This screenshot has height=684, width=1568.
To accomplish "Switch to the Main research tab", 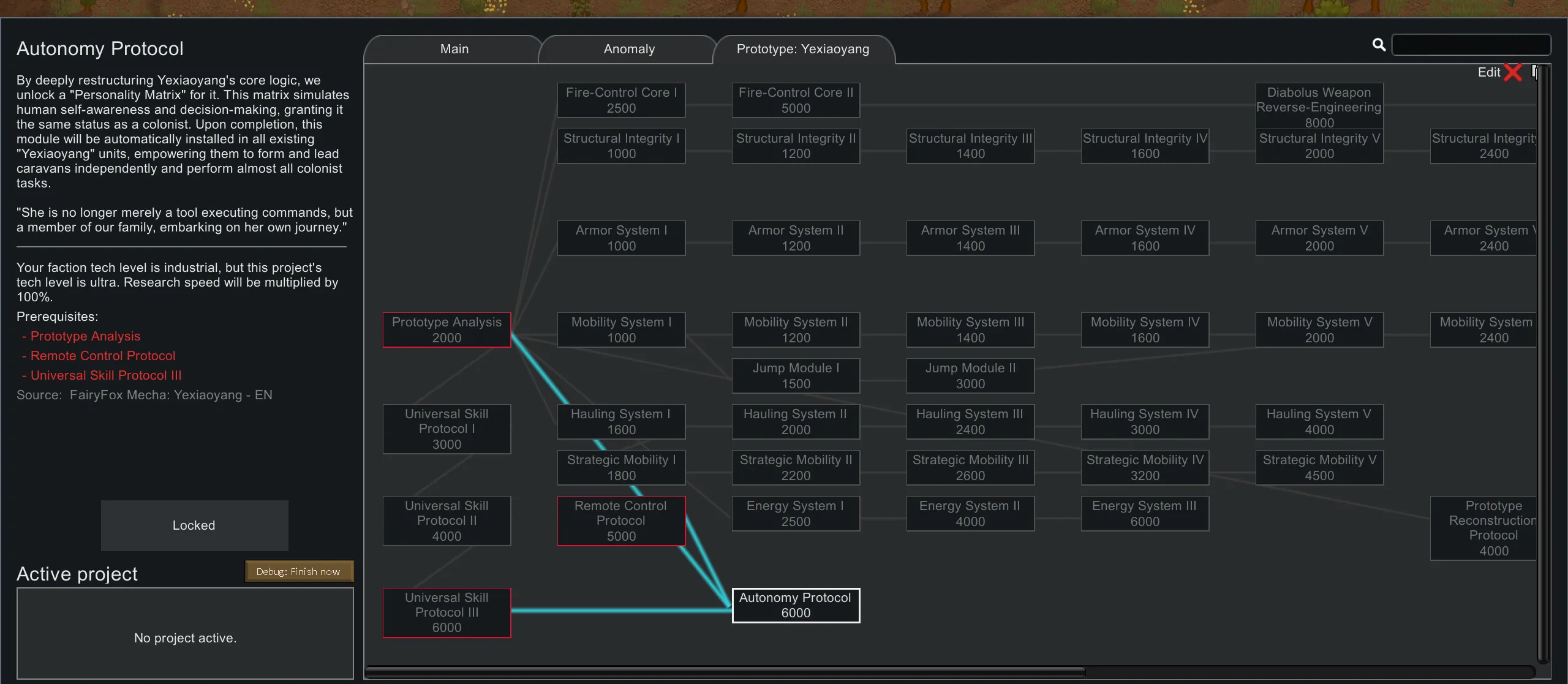I will [454, 49].
